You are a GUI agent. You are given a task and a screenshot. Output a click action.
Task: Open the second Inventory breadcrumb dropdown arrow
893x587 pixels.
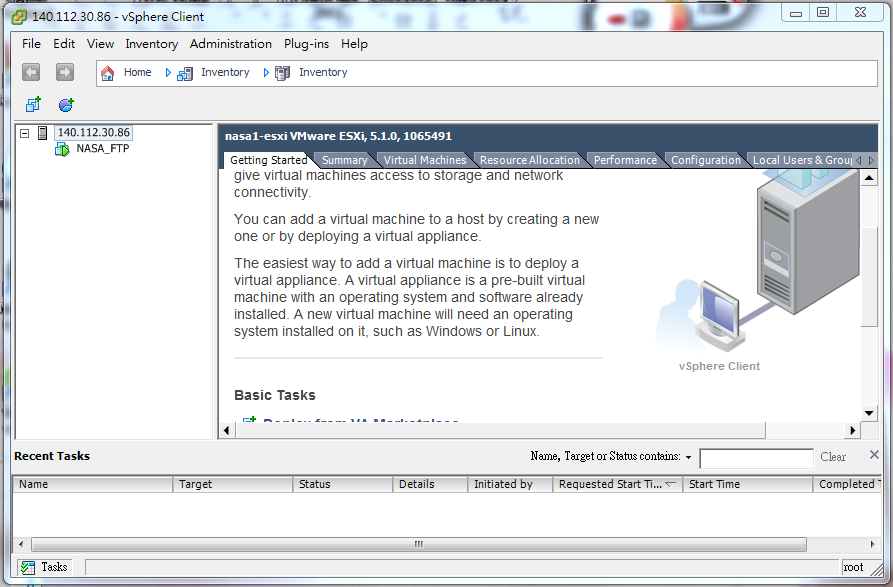[266, 73]
